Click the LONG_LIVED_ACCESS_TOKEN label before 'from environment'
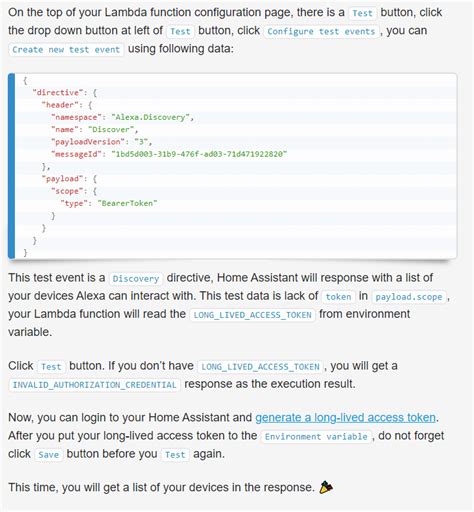This screenshot has height=512, width=474. [252, 315]
